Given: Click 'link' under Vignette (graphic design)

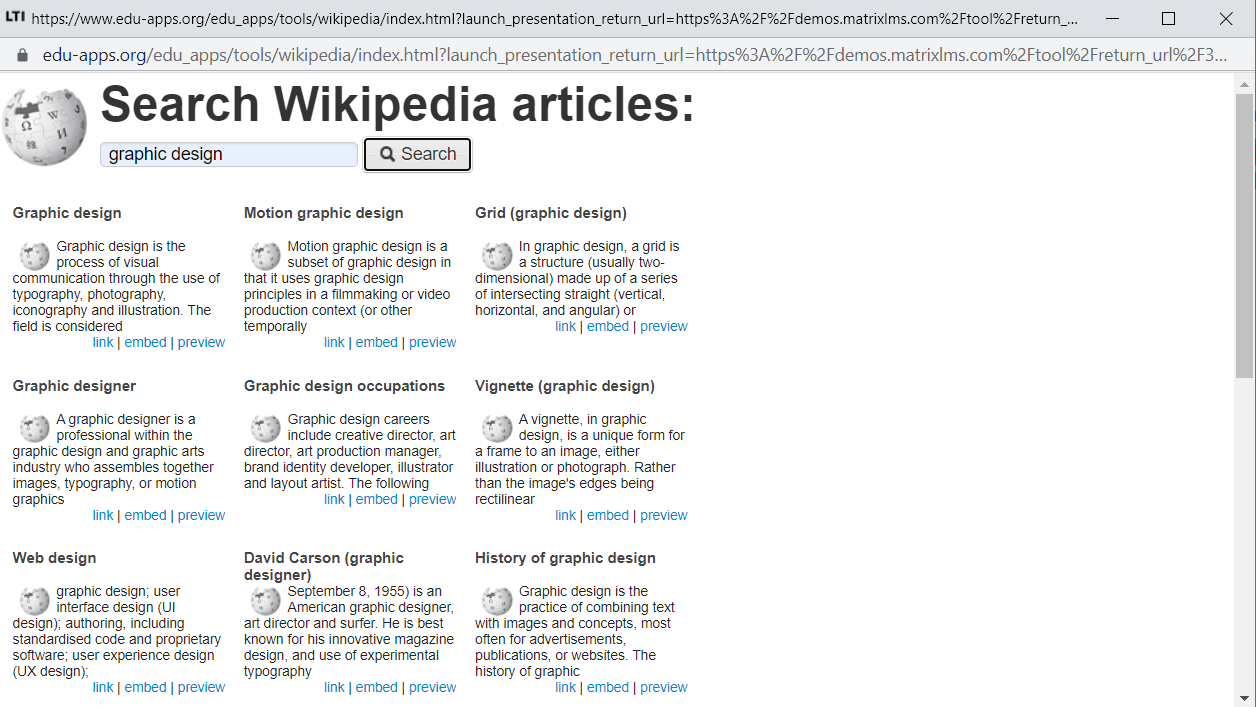Looking at the screenshot, I should 565,515.
